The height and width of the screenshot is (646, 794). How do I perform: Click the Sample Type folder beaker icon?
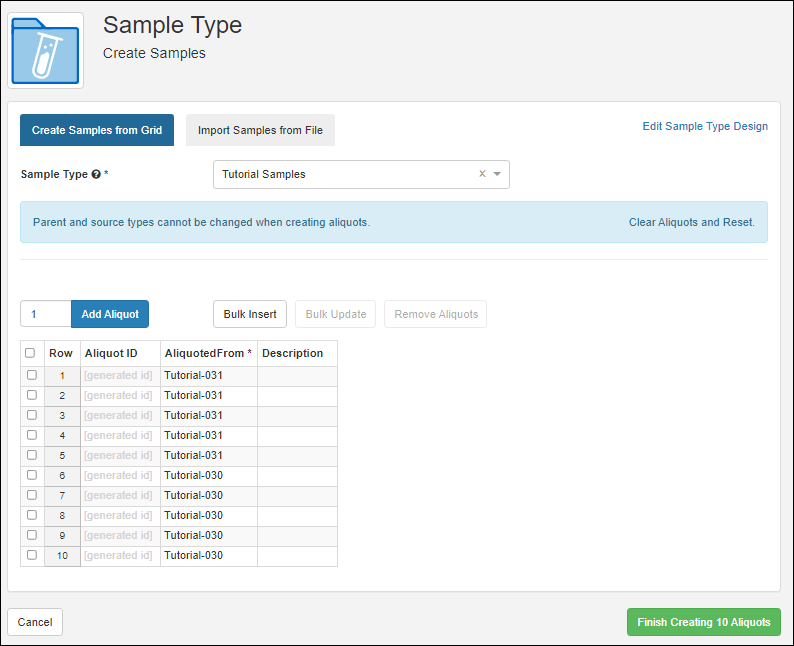tap(45, 50)
